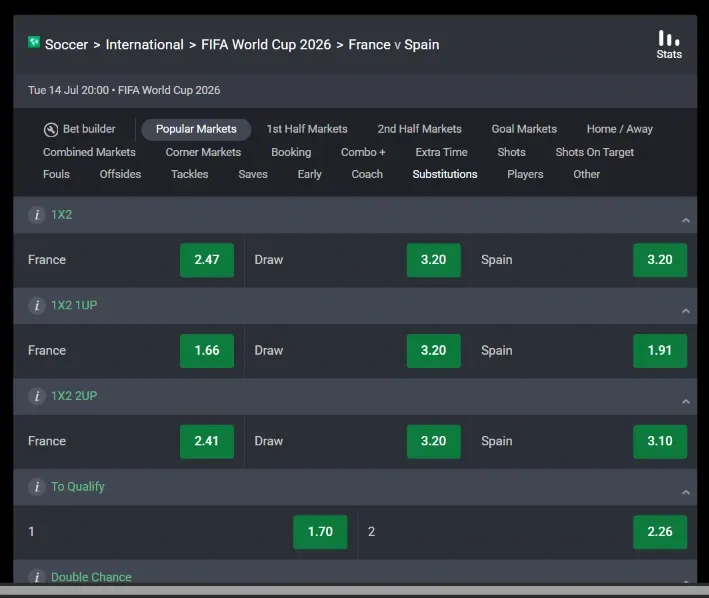Open the Fouls tab
The height and width of the screenshot is (598, 709).
pos(57,174)
